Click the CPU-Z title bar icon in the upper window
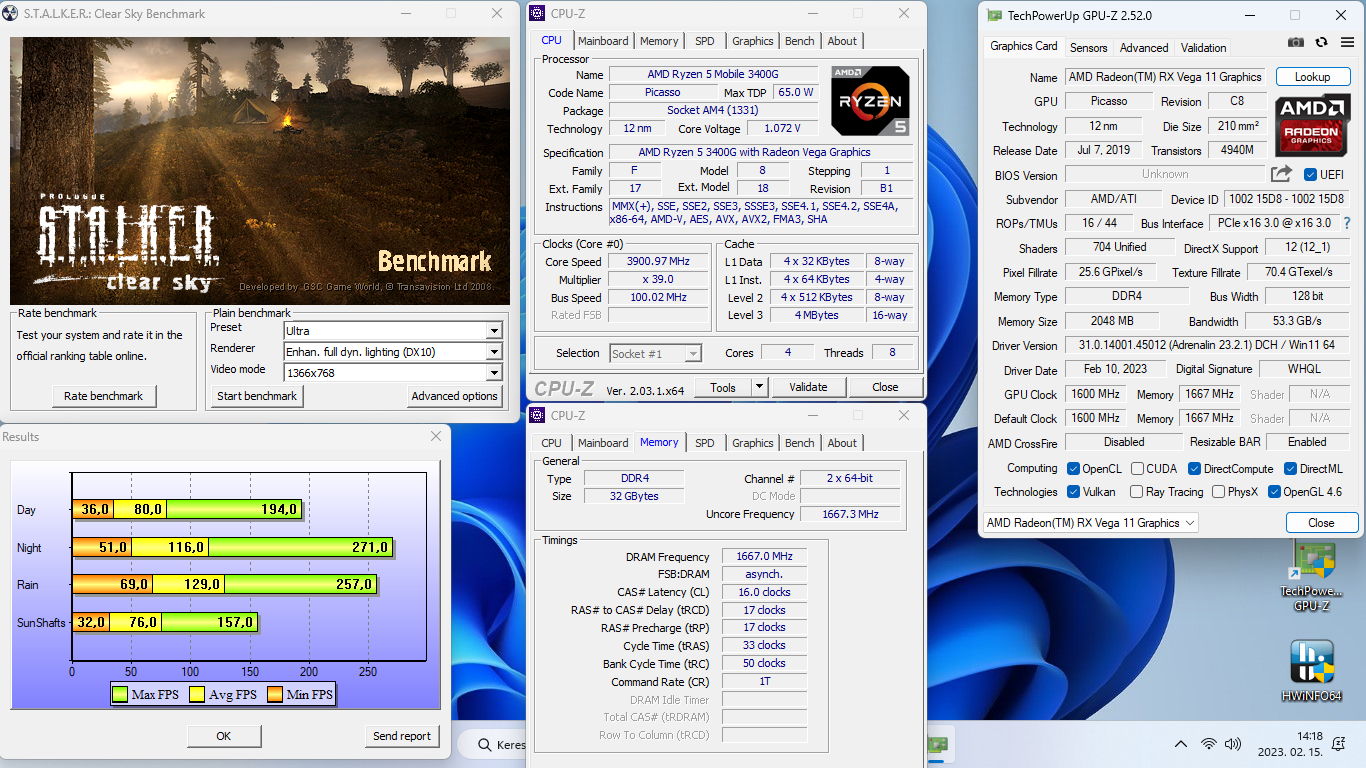 point(539,13)
